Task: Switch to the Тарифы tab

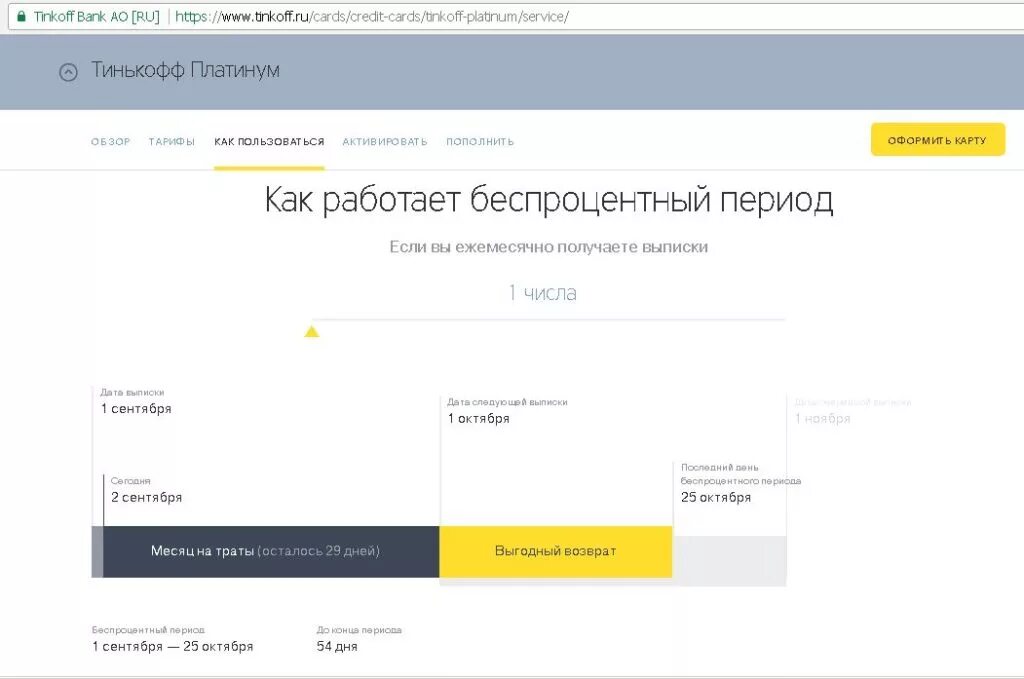Action: tap(172, 142)
